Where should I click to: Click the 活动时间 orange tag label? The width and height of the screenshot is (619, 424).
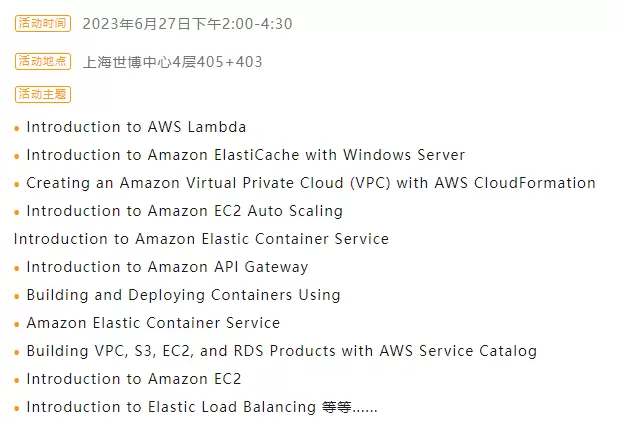[x=42, y=23]
